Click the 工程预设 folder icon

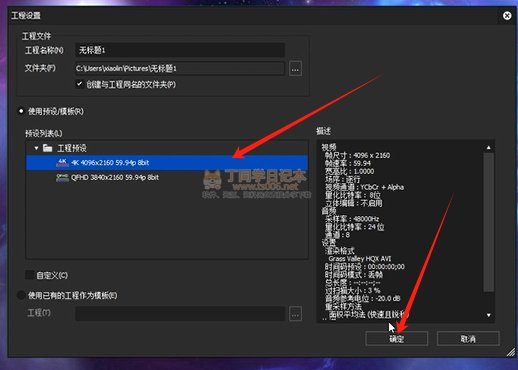[48, 148]
